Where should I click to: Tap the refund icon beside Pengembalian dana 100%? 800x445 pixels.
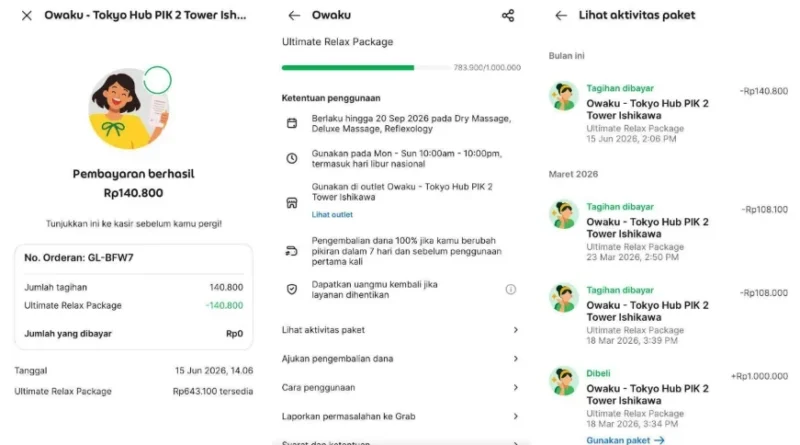(x=292, y=251)
